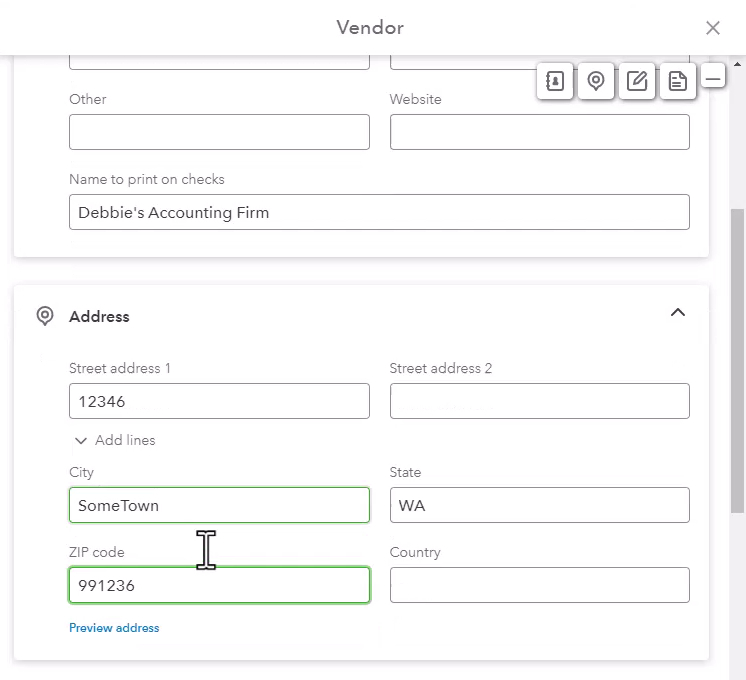Open the notes edit pencil shortcut icon
Viewport: 746px width, 680px height.
coord(637,81)
